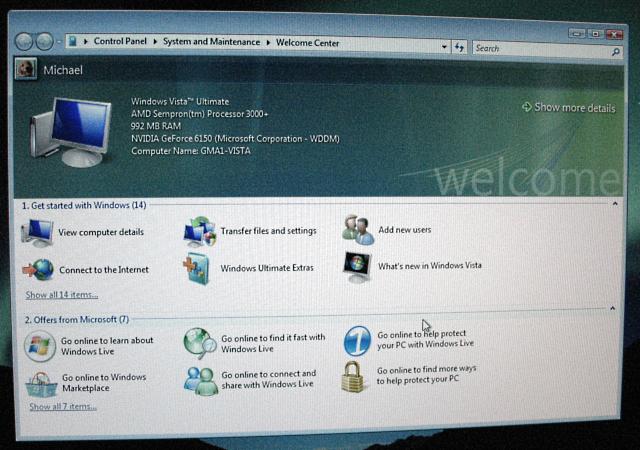Open the Windows Live find it fast icon
Screen dimensions: 640x450
[199, 343]
